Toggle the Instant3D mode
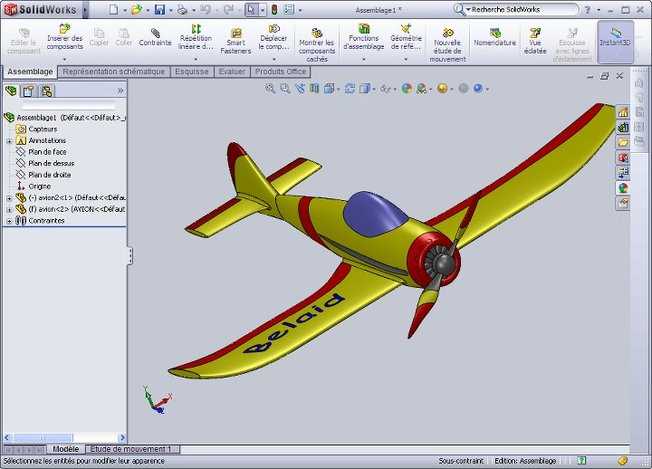The height and width of the screenshot is (469, 652). 615,42
